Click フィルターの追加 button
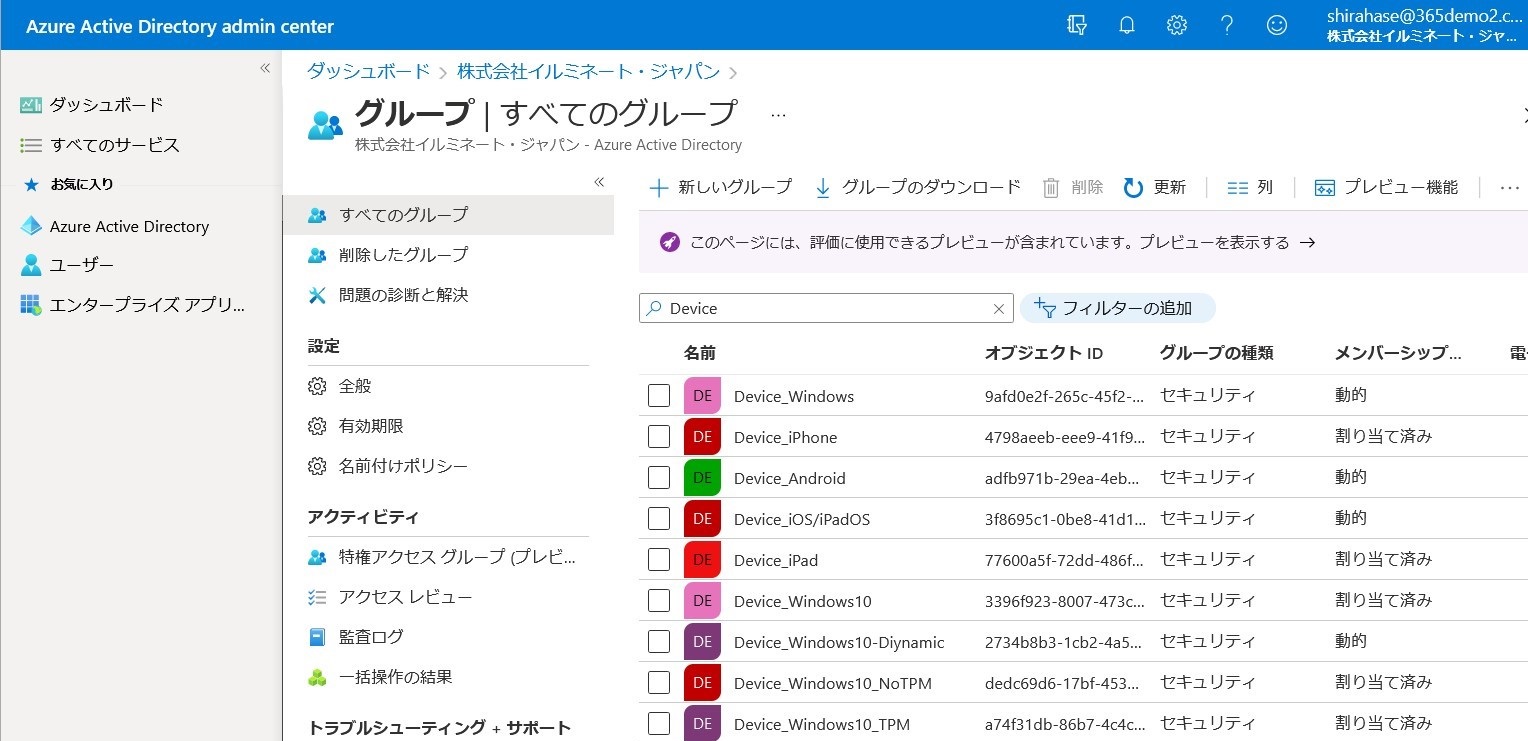 click(x=1118, y=308)
